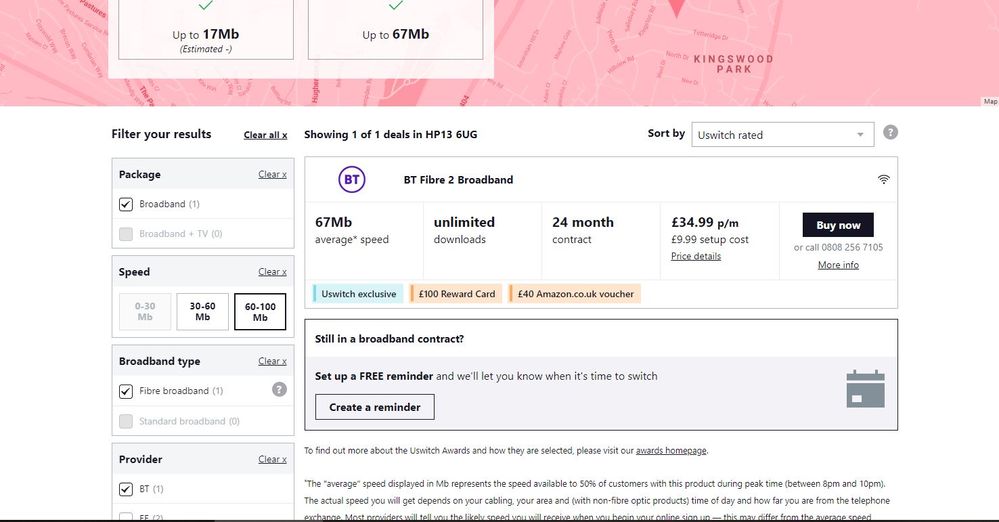Click the Create a reminder button

point(375,407)
